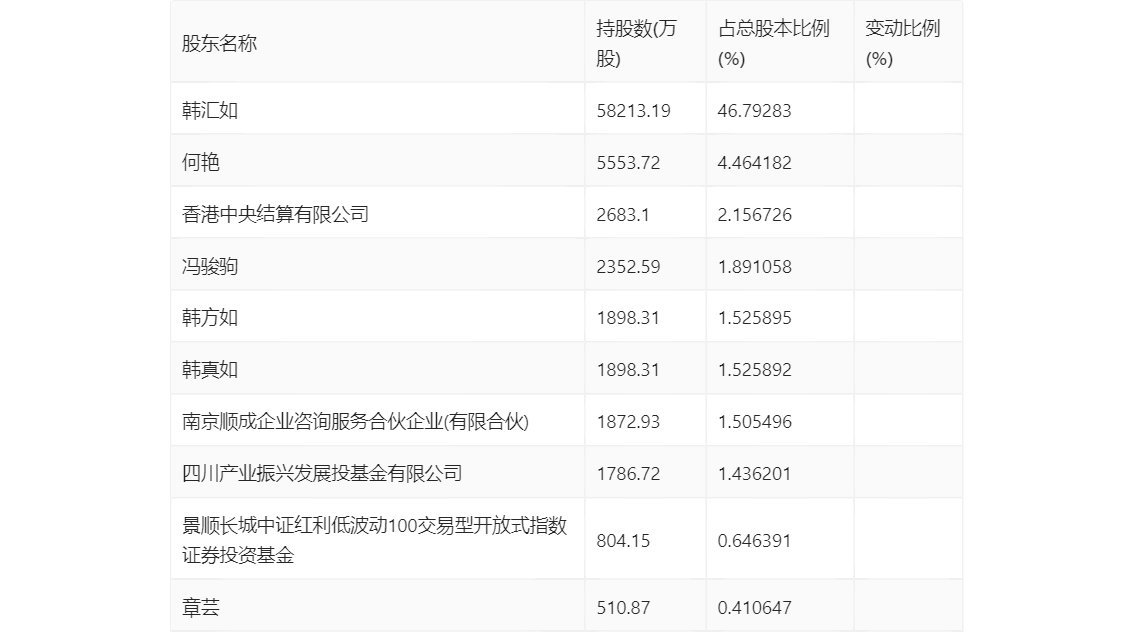Select the percentage 1.436201

[754, 474]
